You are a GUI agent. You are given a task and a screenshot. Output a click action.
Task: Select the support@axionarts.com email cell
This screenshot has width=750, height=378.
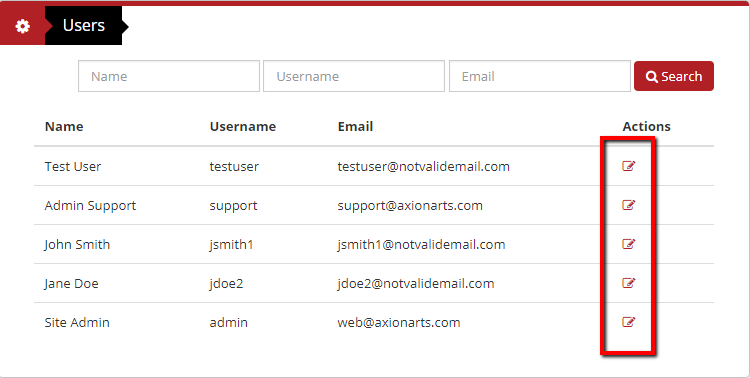tap(410, 206)
